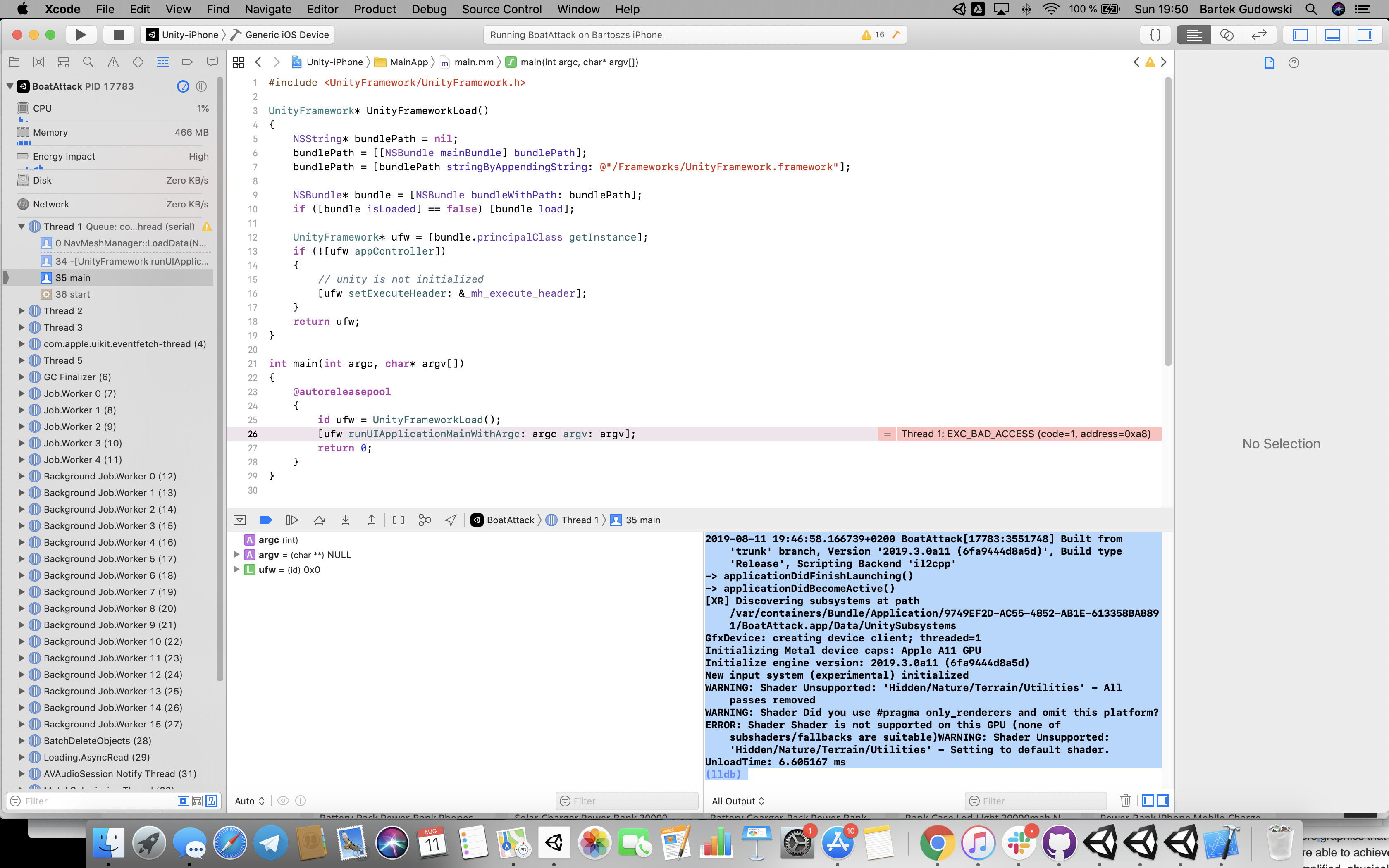
Task: Click the Continue program execution button
Action: coord(292,520)
